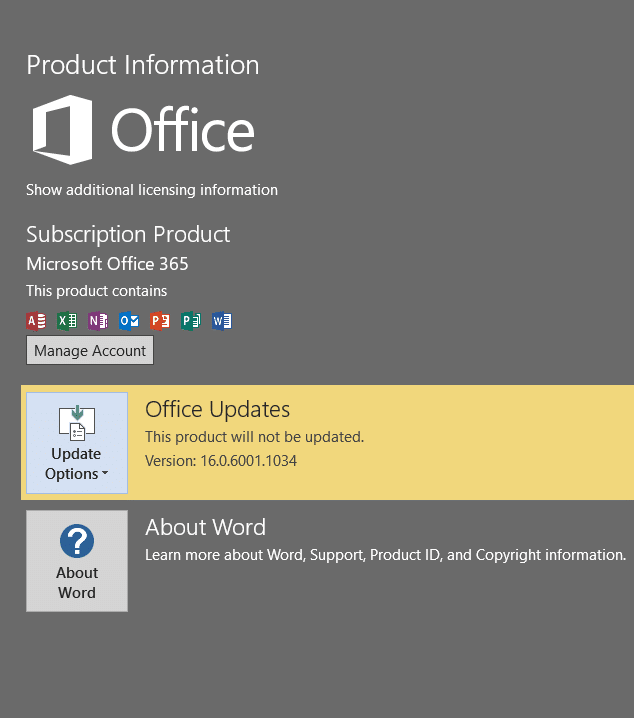634x718 pixels.
Task: Click the Outlook app icon
Action: 129,321
